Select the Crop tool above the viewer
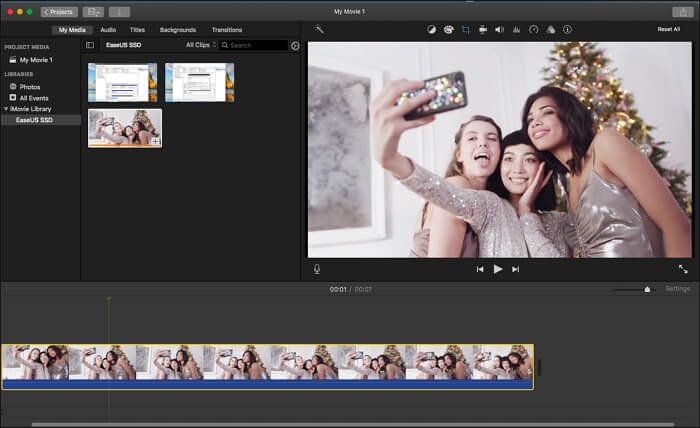This screenshot has height=428, width=700. point(465,30)
